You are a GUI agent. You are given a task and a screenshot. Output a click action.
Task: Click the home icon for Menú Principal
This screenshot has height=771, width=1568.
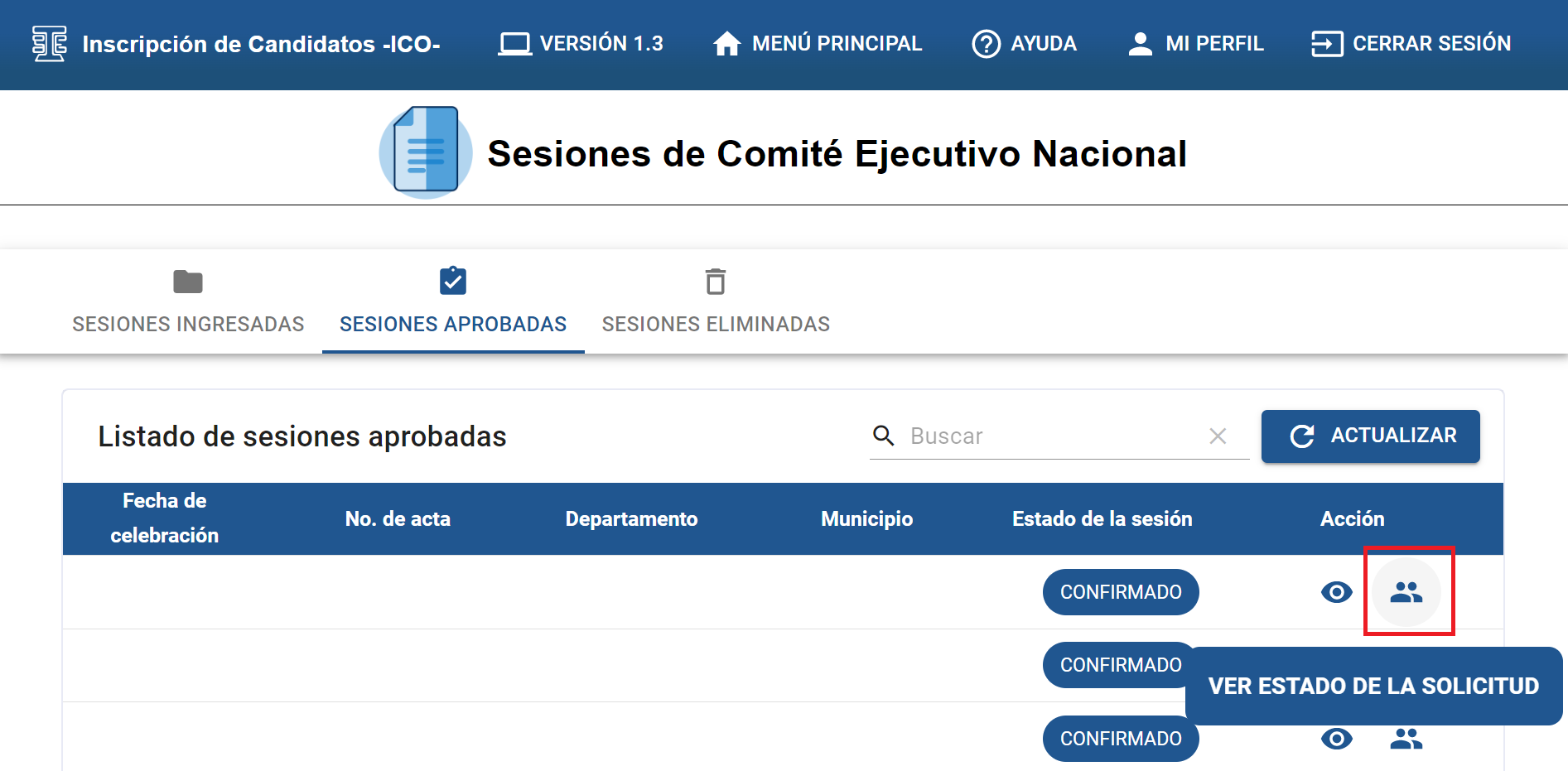click(x=726, y=44)
